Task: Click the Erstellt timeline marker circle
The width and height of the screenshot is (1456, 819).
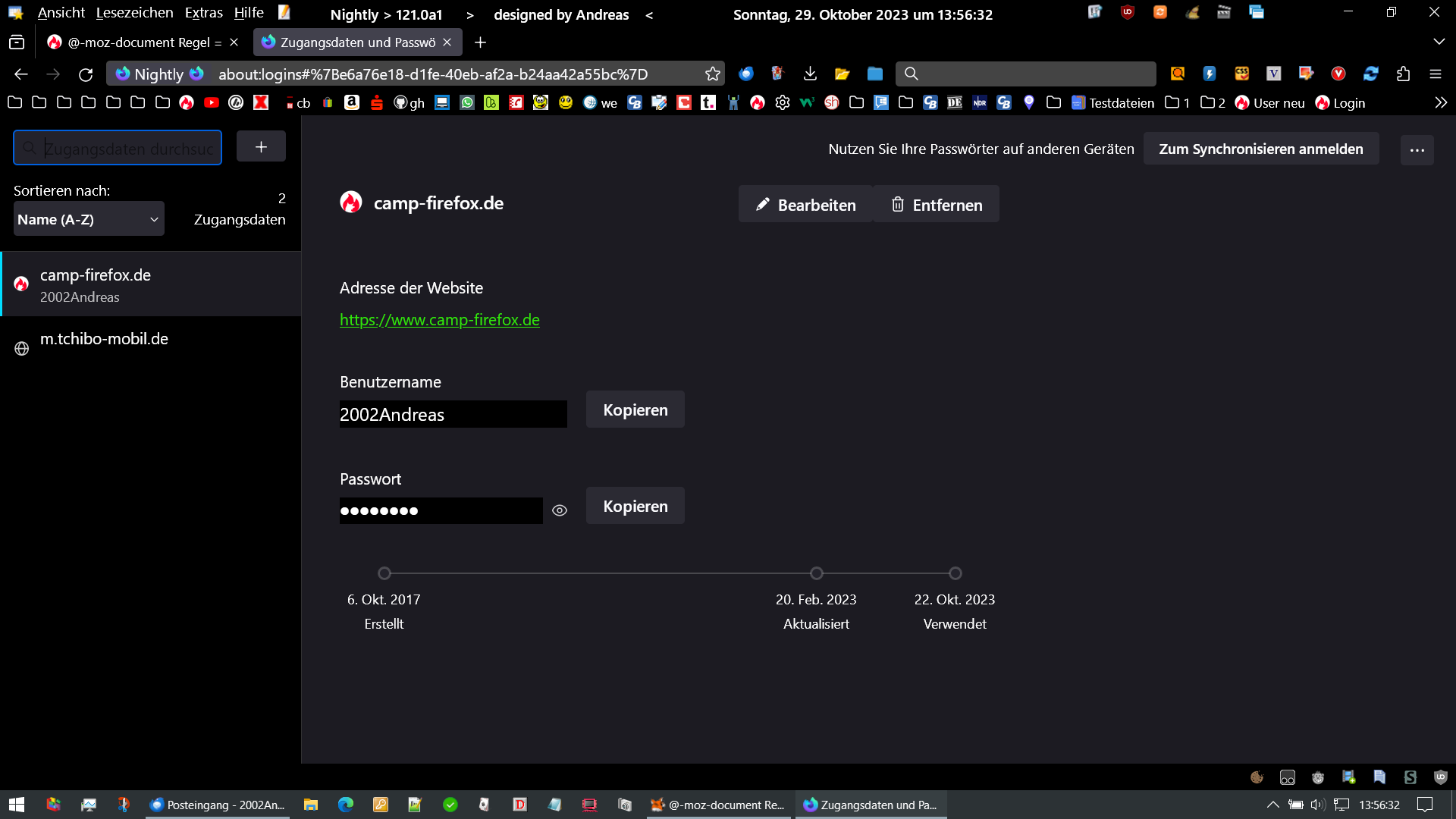Action: [x=384, y=573]
